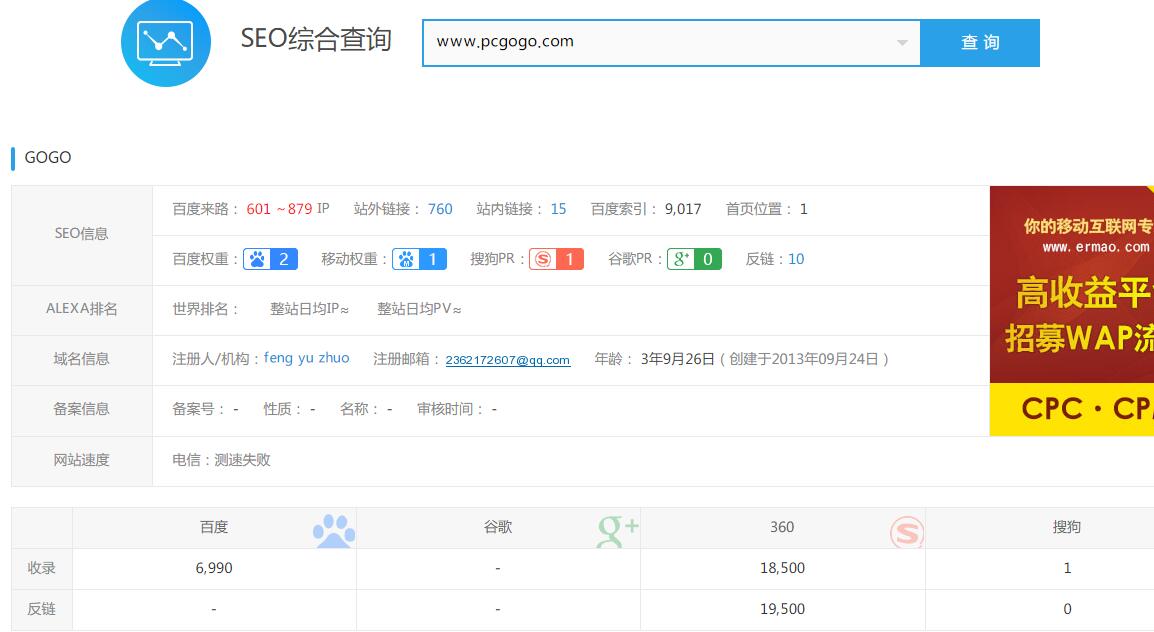Click the SEO信息 row label
The height and width of the screenshot is (632, 1154).
pyautogui.click(x=82, y=234)
